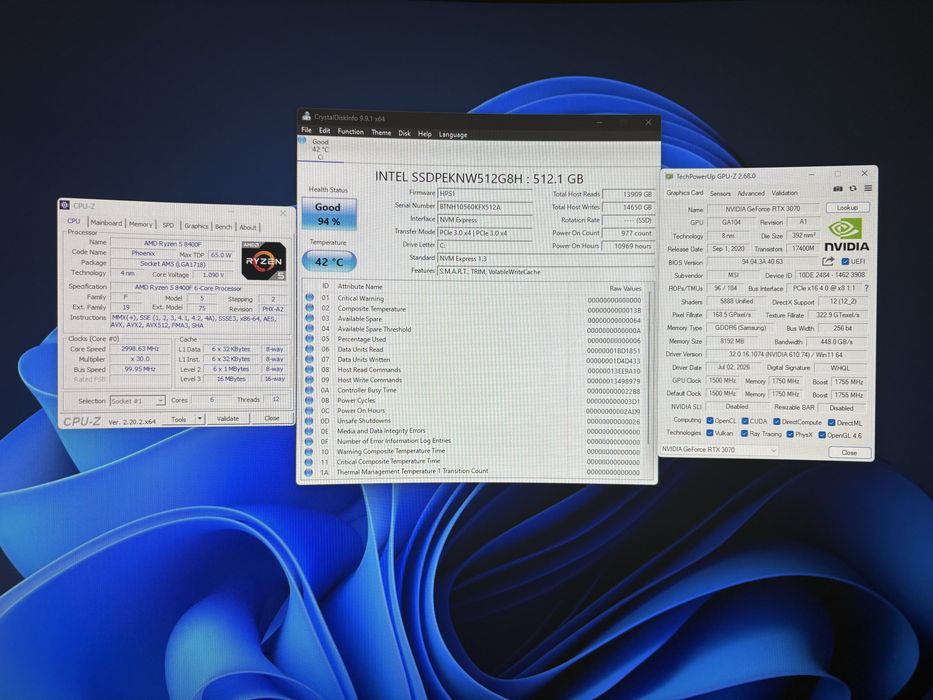Click the Validate button in CPU-Z
Screen dimensions: 933x700
coord(228,418)
